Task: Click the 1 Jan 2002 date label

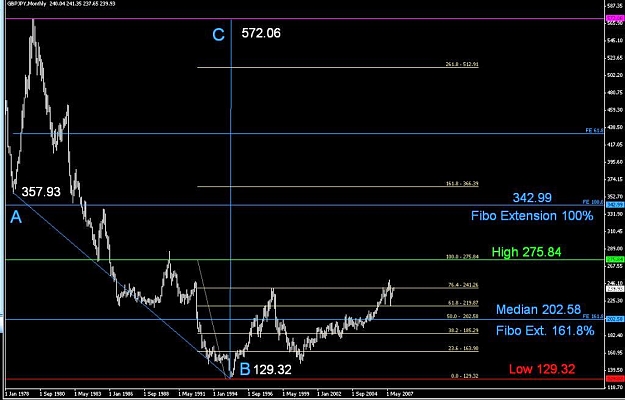Action: [x=328, y=394]
